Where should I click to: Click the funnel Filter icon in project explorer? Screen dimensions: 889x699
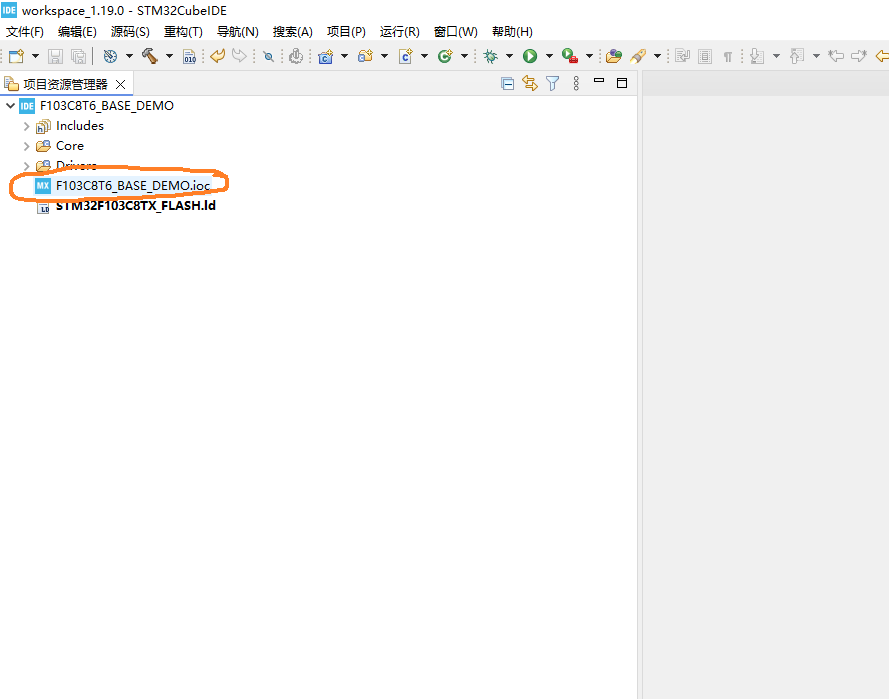553,84
